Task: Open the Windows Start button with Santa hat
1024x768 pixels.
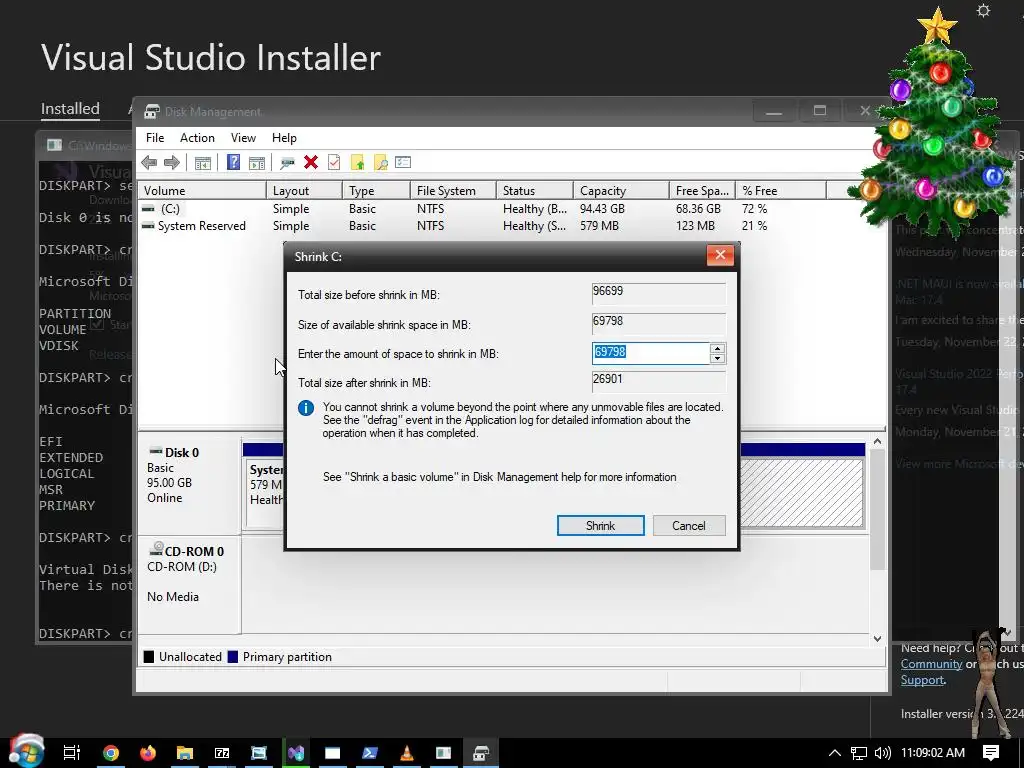Action: [26, 751]
